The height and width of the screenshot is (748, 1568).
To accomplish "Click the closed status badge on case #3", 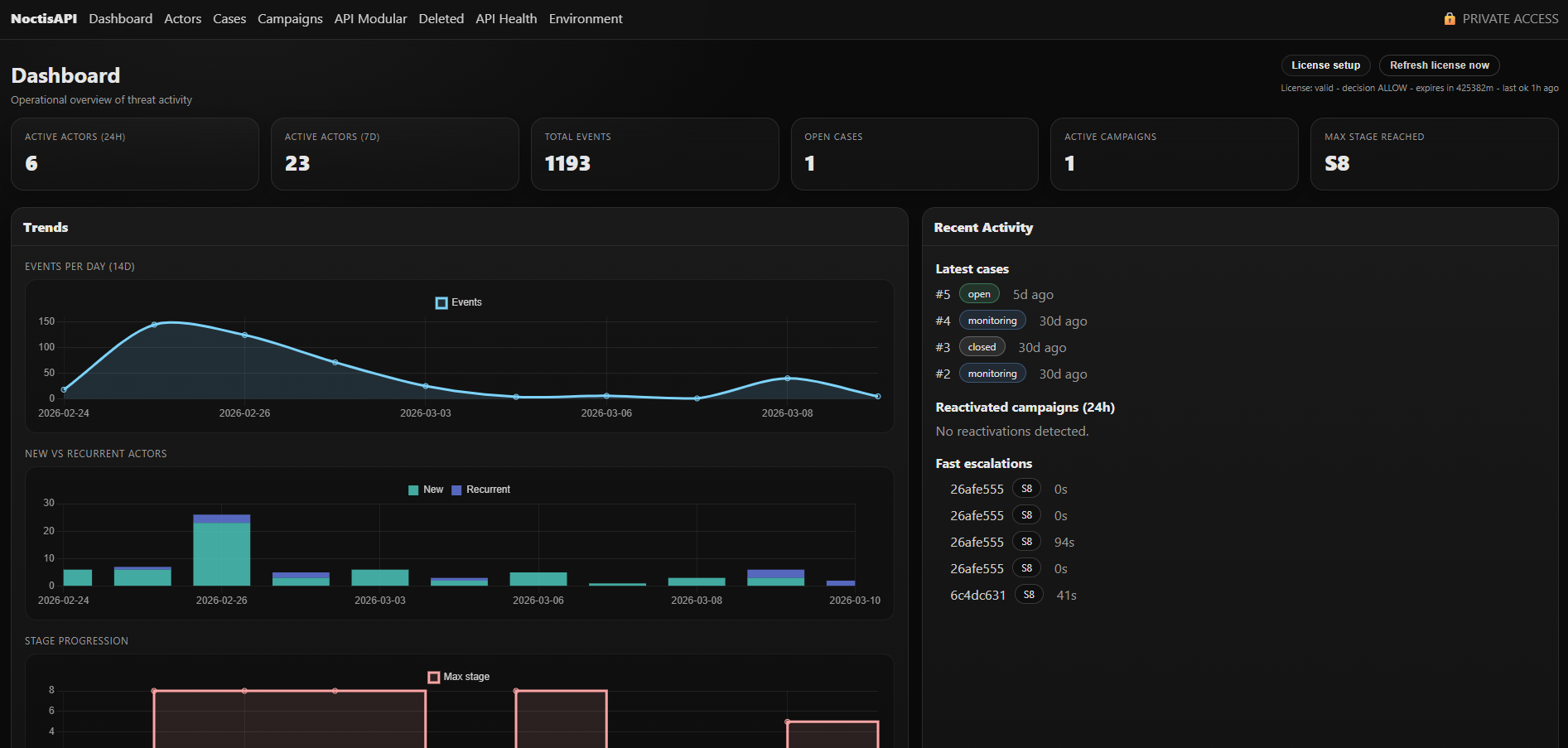I will [x=981, y=346].
